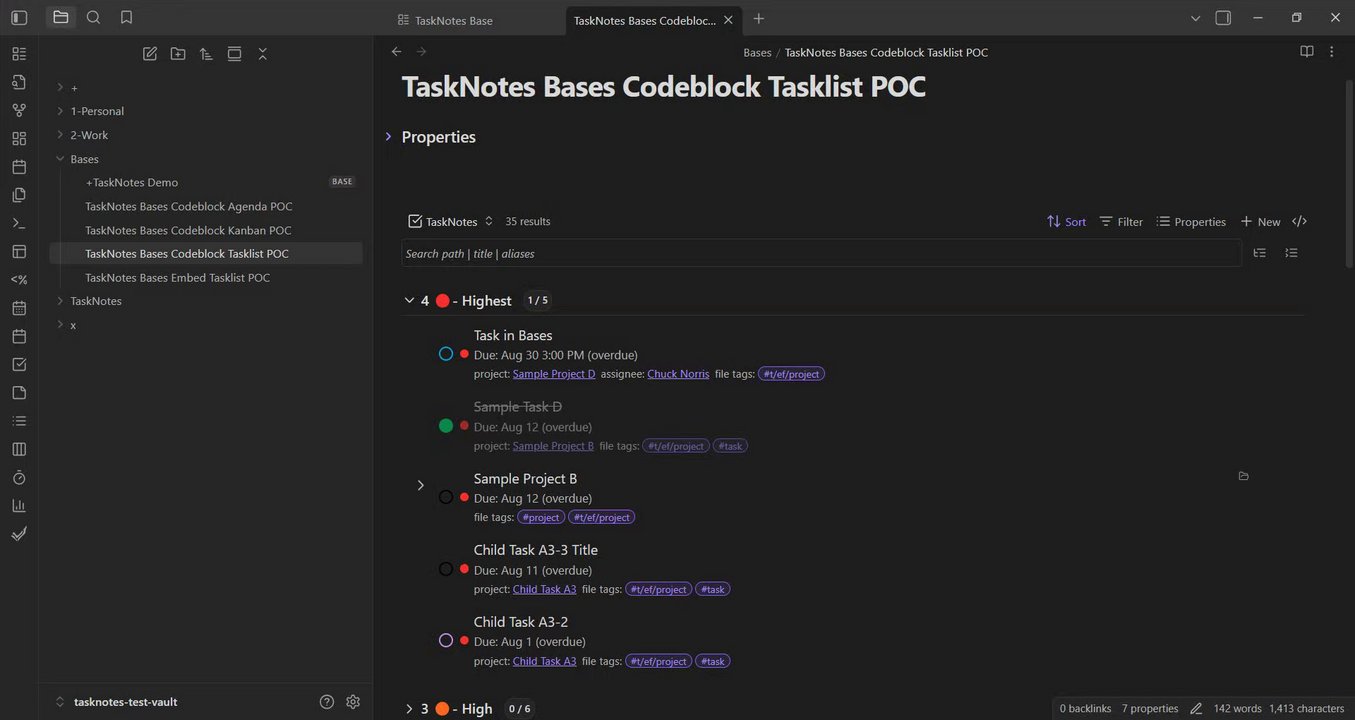Uncheck completed Sample Task D status
The width and height of the screenshot is (1355, 720).
pos(446,426)
